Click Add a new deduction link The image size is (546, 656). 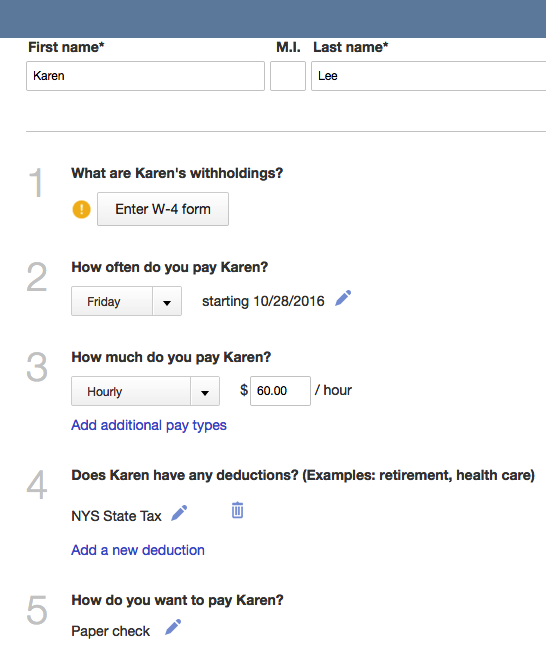coord(138,550)
